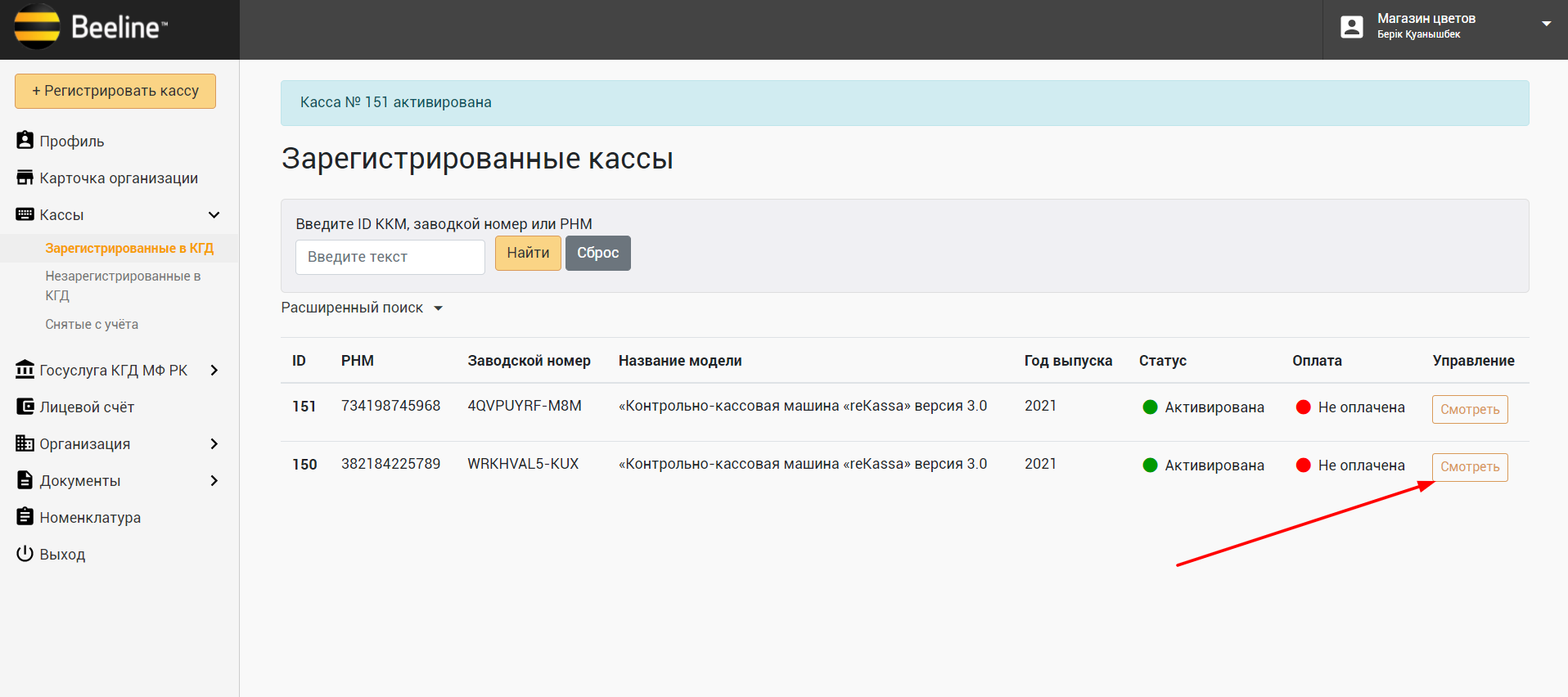Image resolution: width=1568 pixels, height=697 pixels.
Task: Open the Магазин цветов account dropdown arrow
Action: [x=1546, y=24]
